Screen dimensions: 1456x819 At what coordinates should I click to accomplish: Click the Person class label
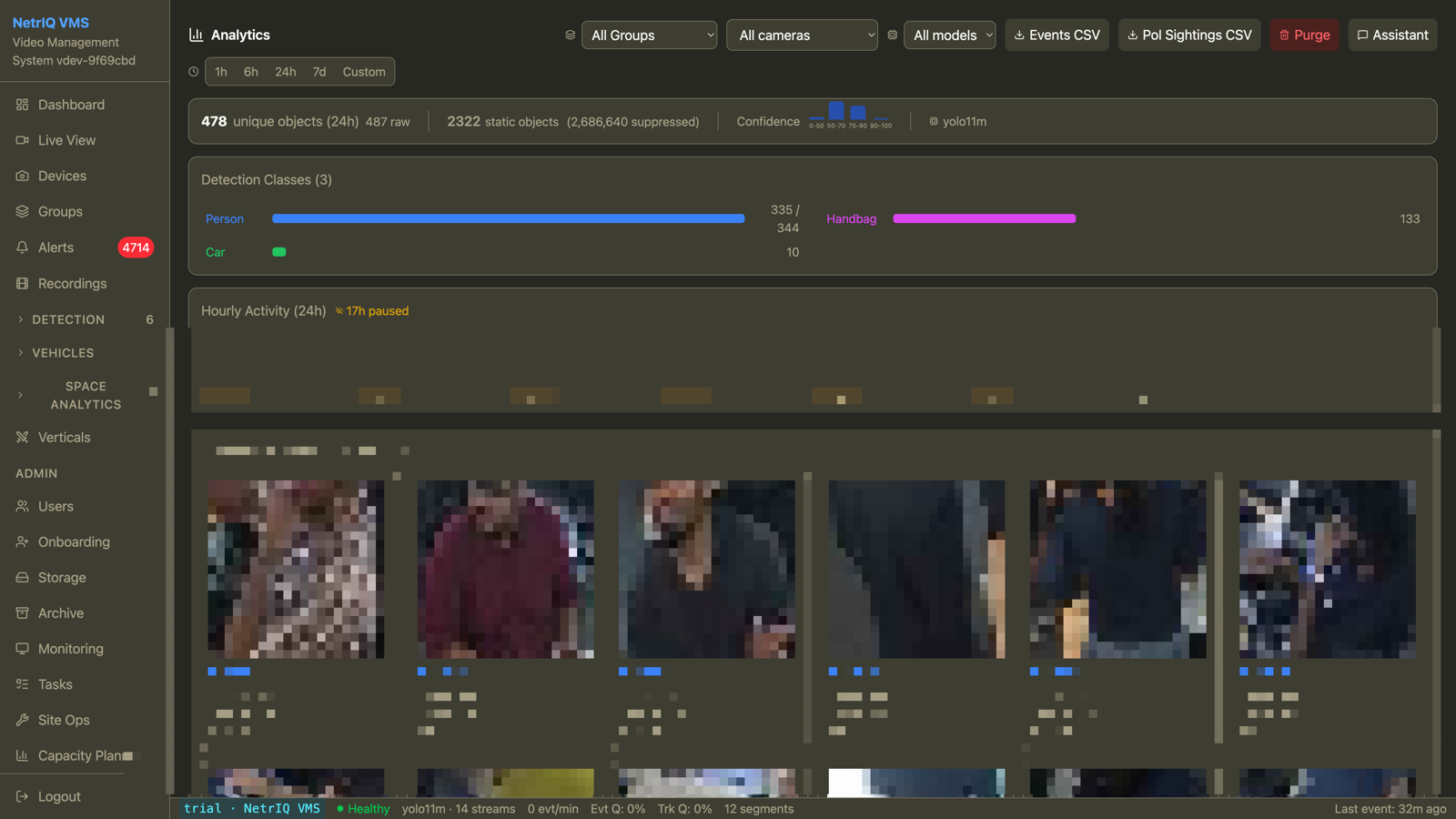(225, 219)
